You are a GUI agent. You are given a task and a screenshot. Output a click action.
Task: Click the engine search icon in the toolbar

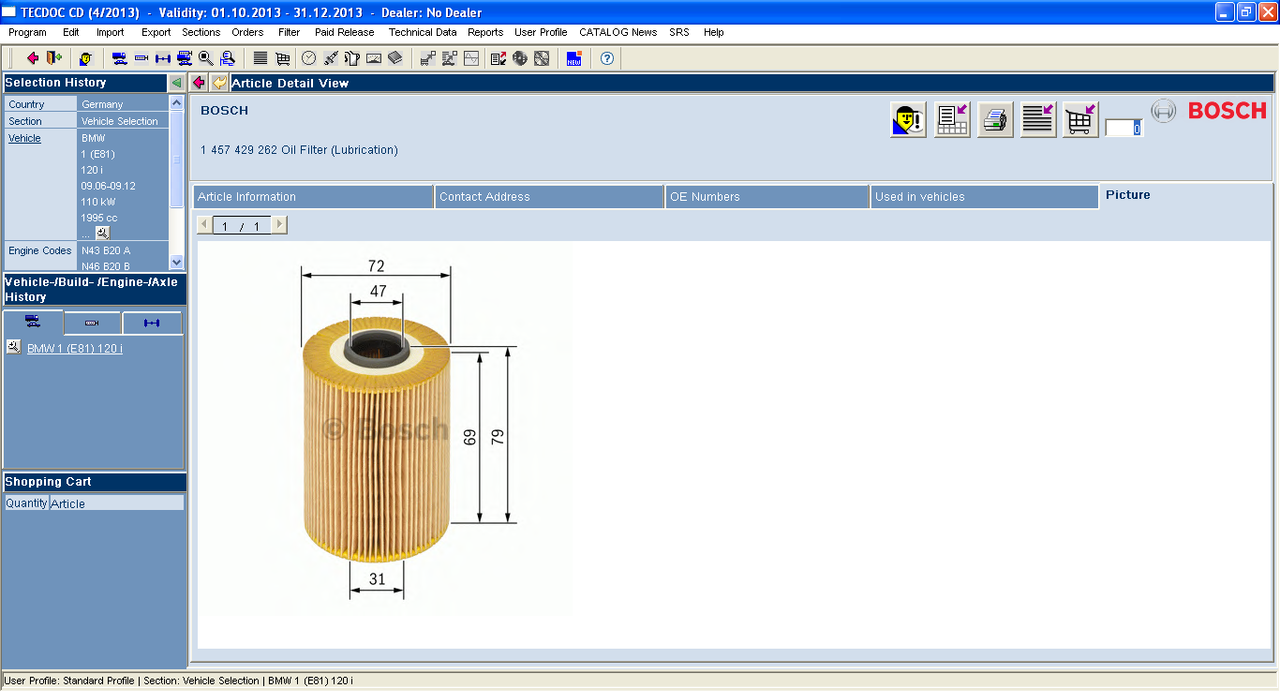tap(141, 58)
